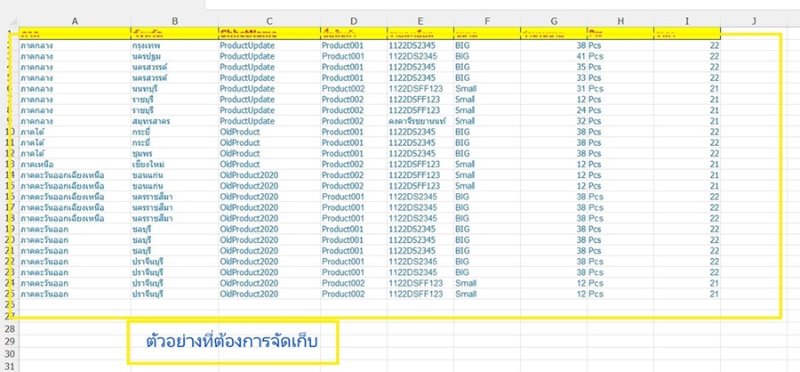
Task: Click cell A25 with ภาคตะวันออก
Action: point(75,294)
